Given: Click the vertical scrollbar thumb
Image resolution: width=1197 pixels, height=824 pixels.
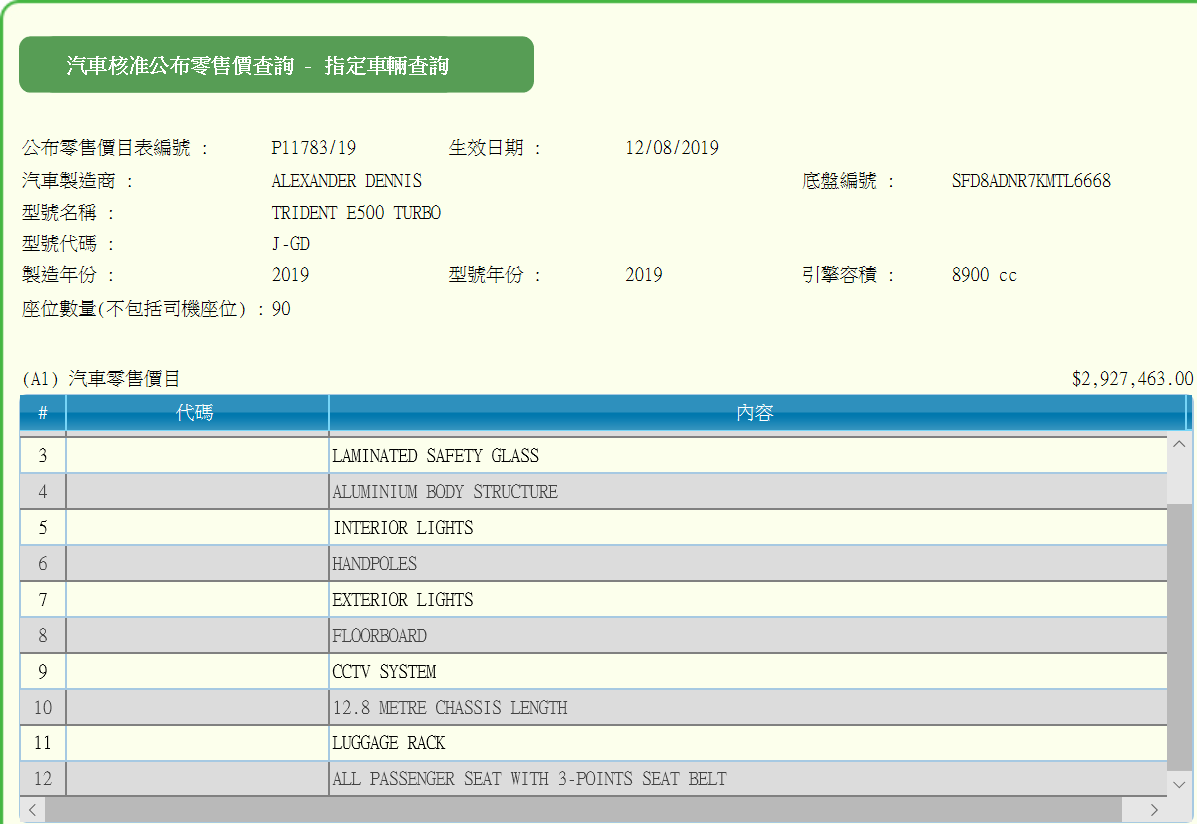Looking at the screenshot, I should coord(1179,638).
